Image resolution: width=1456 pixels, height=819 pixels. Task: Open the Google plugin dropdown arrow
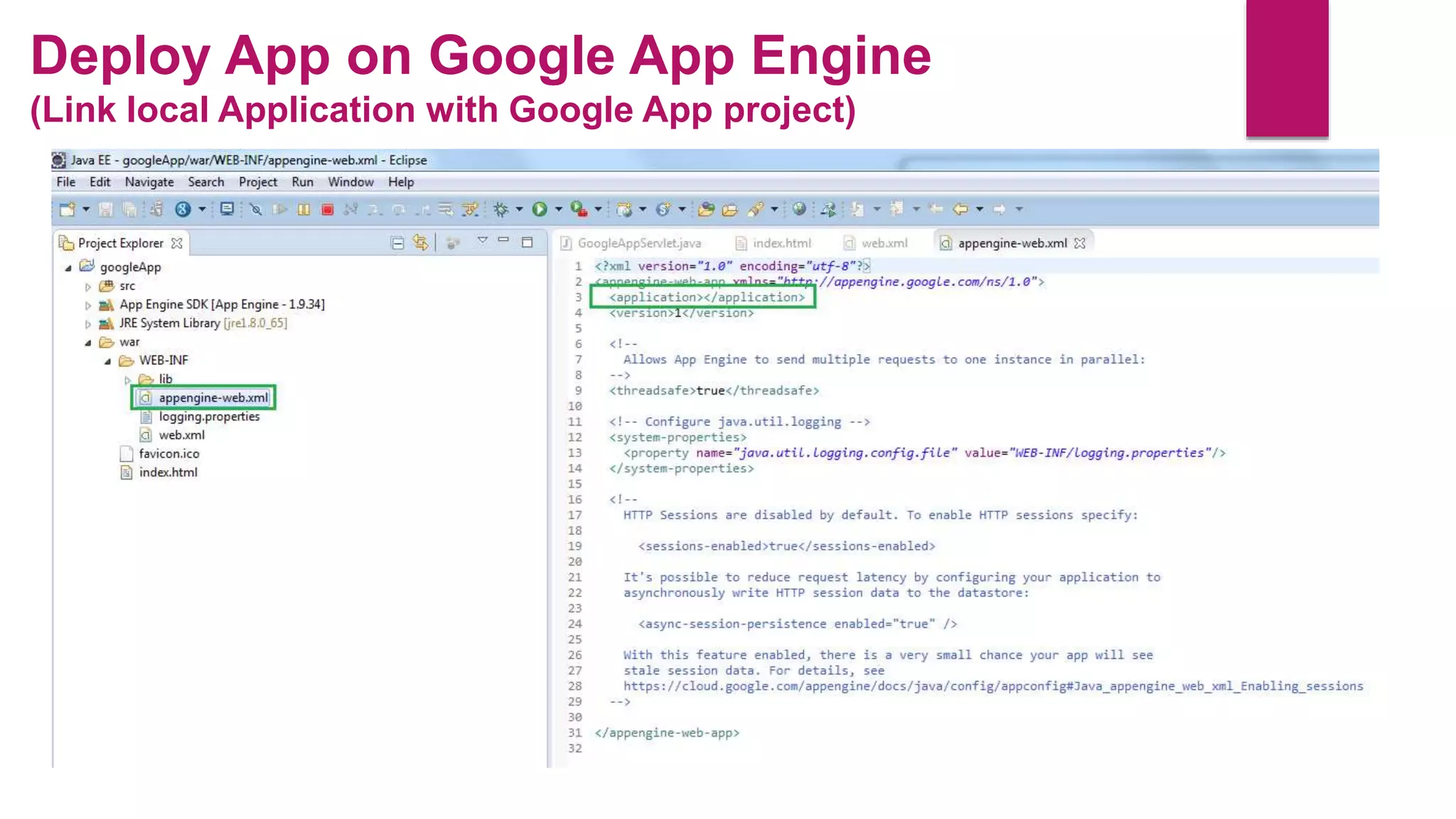pyautogui.click(x=202, y=209)
